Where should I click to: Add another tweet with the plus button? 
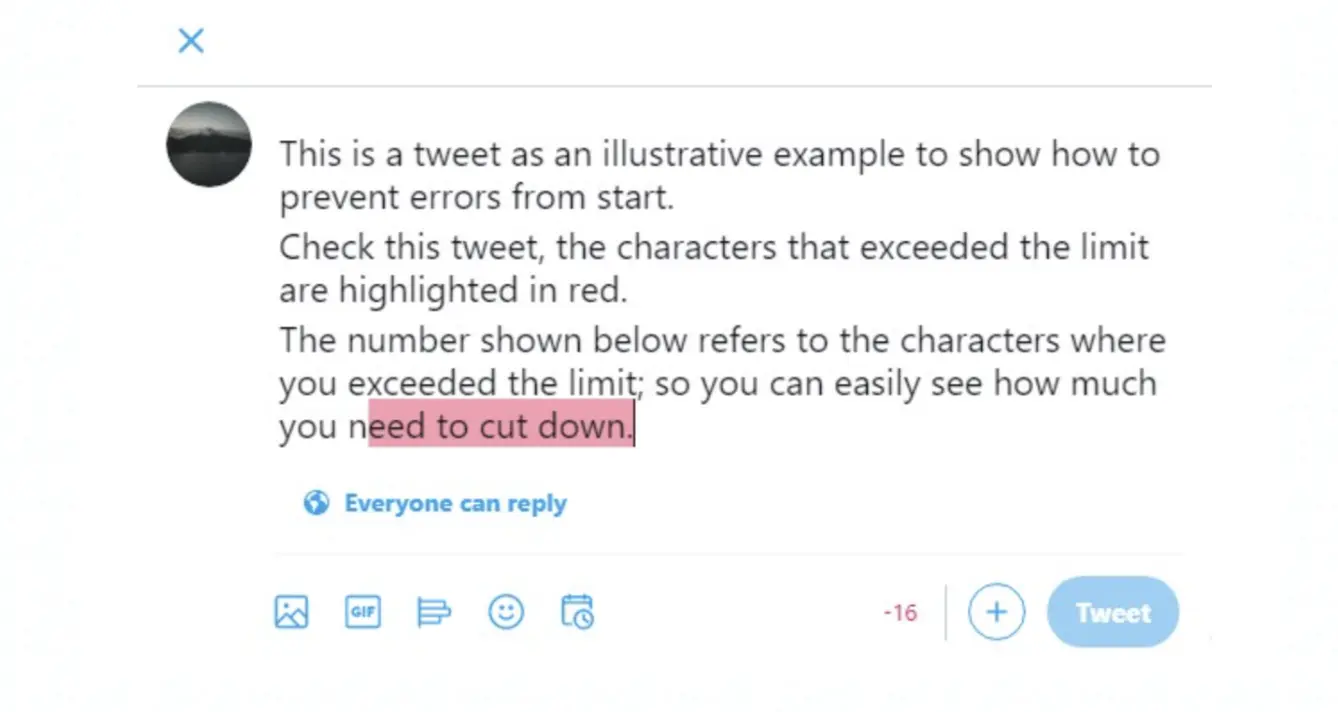(996, 612)
